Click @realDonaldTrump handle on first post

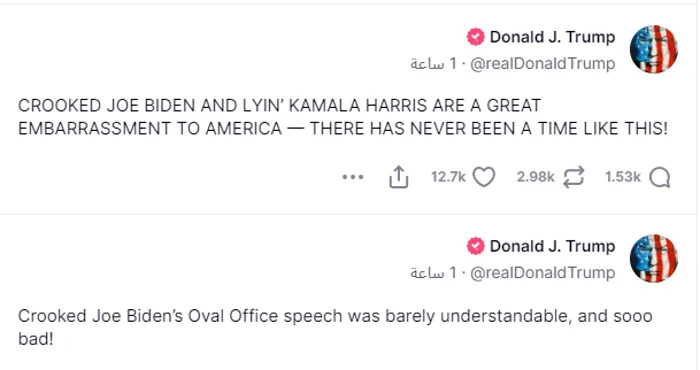(543, 63)
